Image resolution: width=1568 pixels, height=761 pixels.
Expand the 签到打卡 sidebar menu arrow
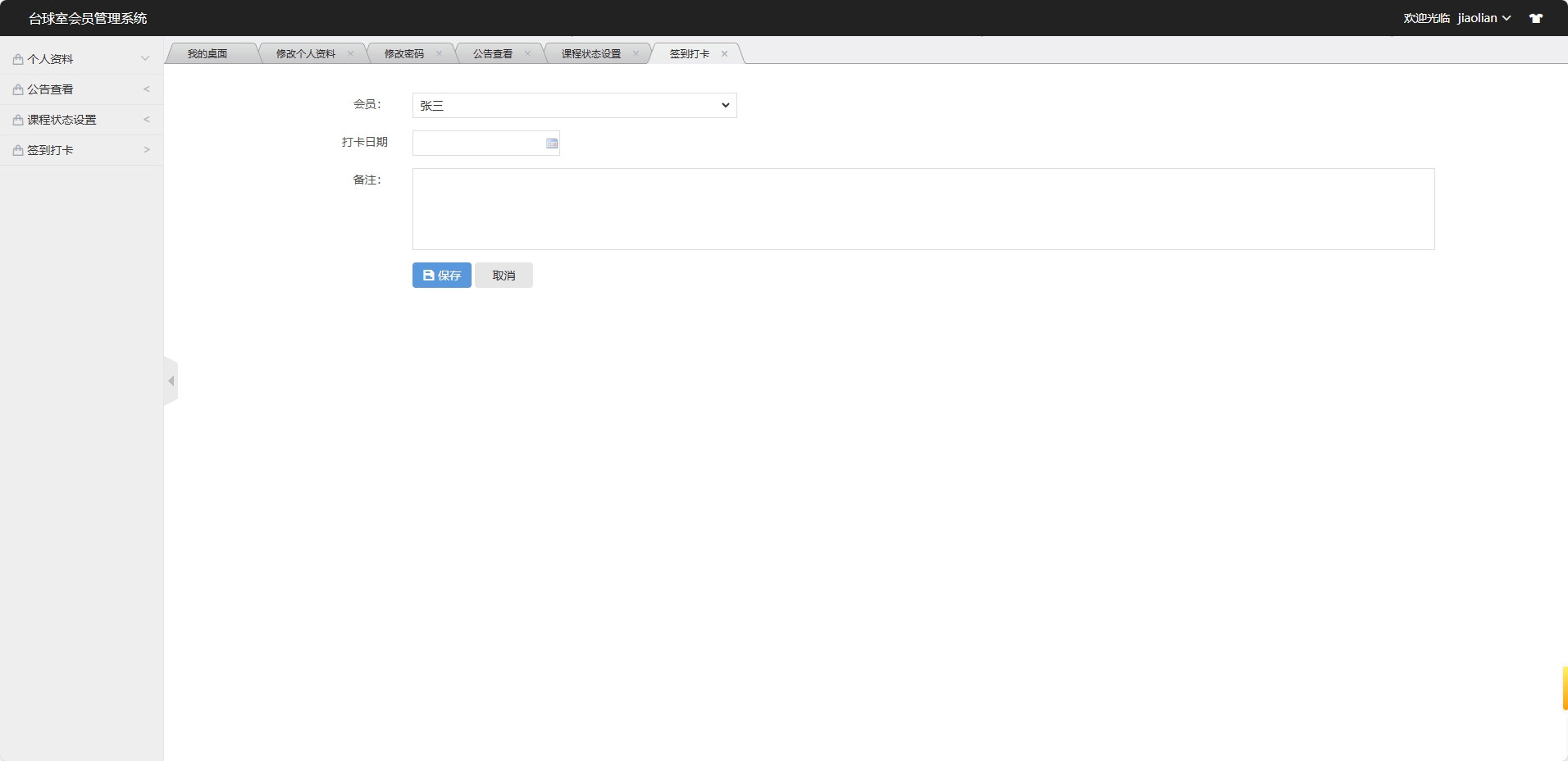click(147, 149)
